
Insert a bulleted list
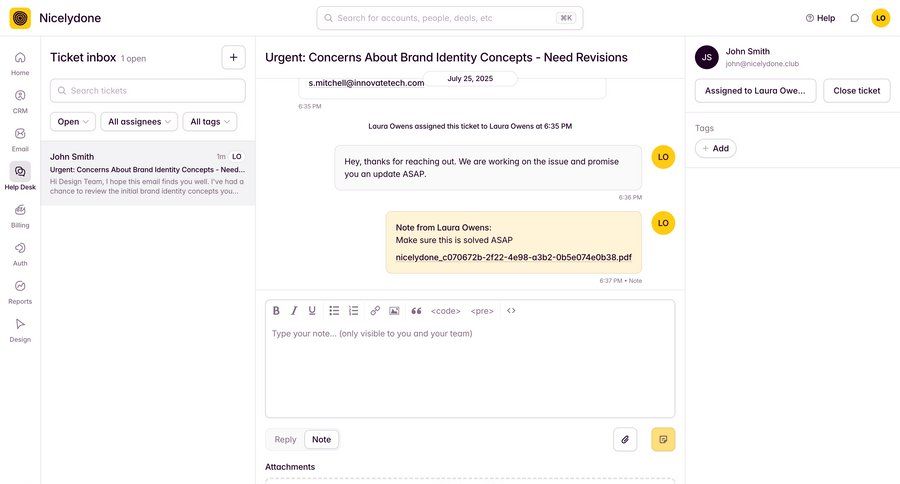(x=334, y=311)
